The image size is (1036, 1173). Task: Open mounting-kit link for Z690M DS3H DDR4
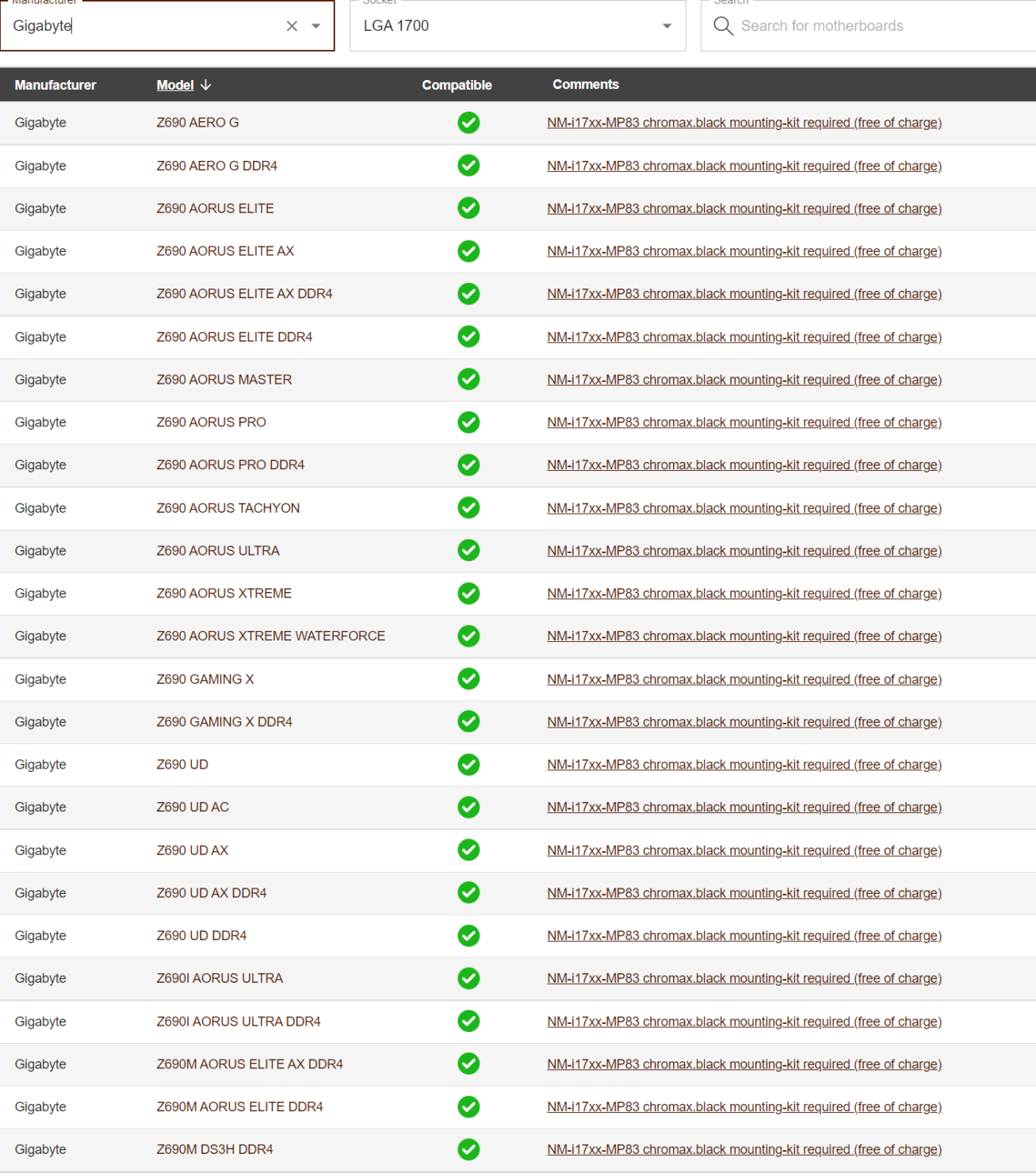pyautogui.click(x=744, y=1150)
